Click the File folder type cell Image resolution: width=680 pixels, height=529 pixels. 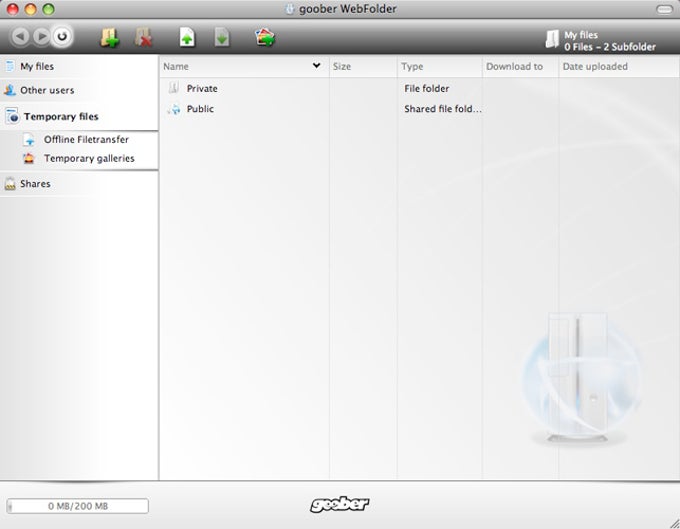(x=427, y=88)
